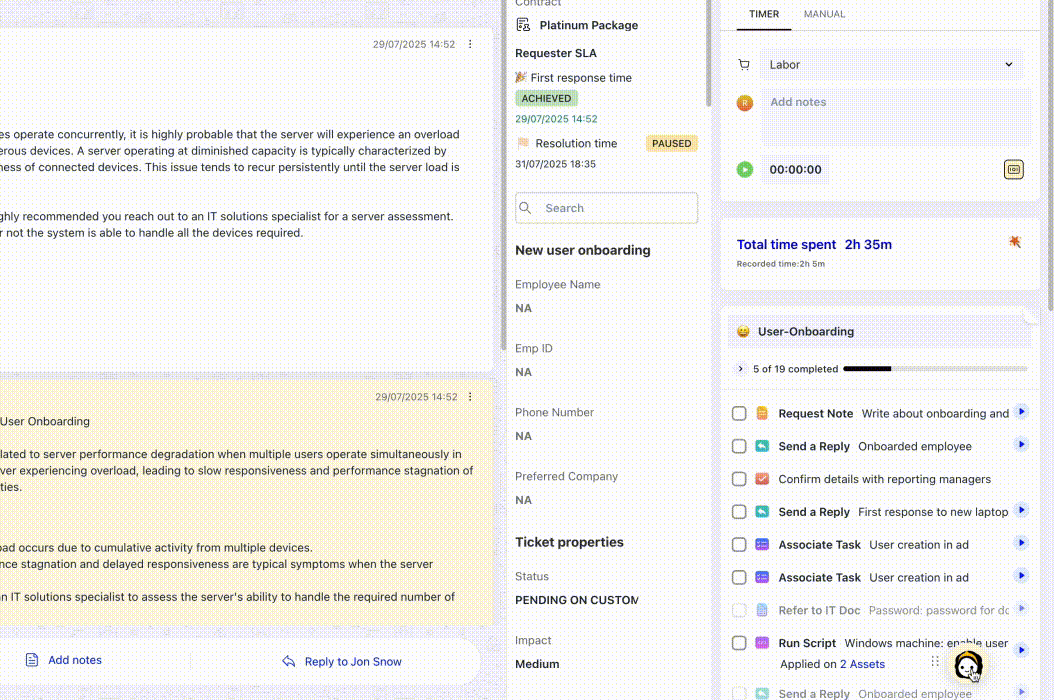Open the Status PENDING ON CUSTOMER dropdown

click(577, 600)
